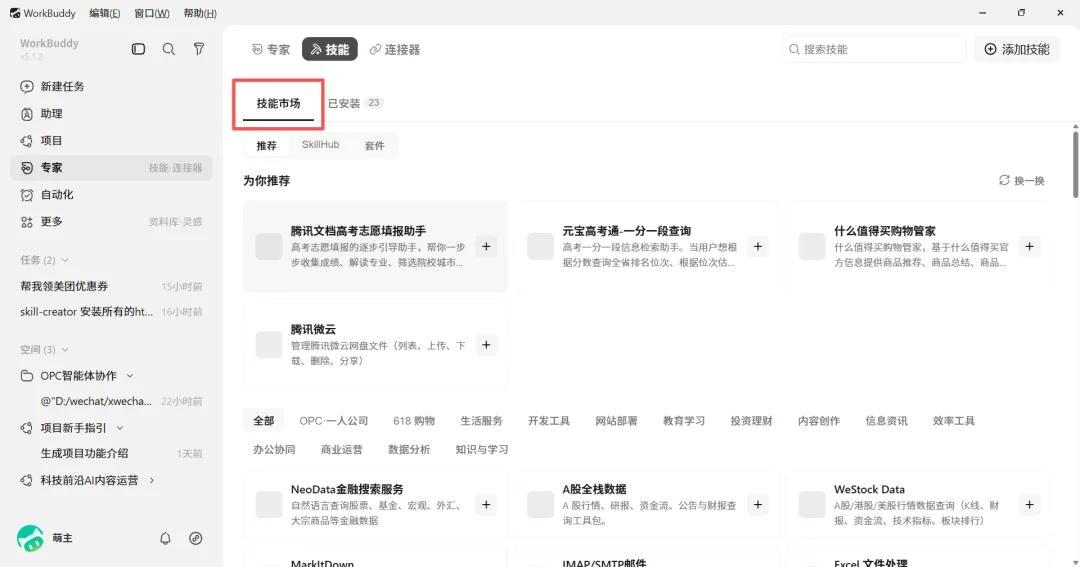Filter by 商业运营 category

(342, 449)
